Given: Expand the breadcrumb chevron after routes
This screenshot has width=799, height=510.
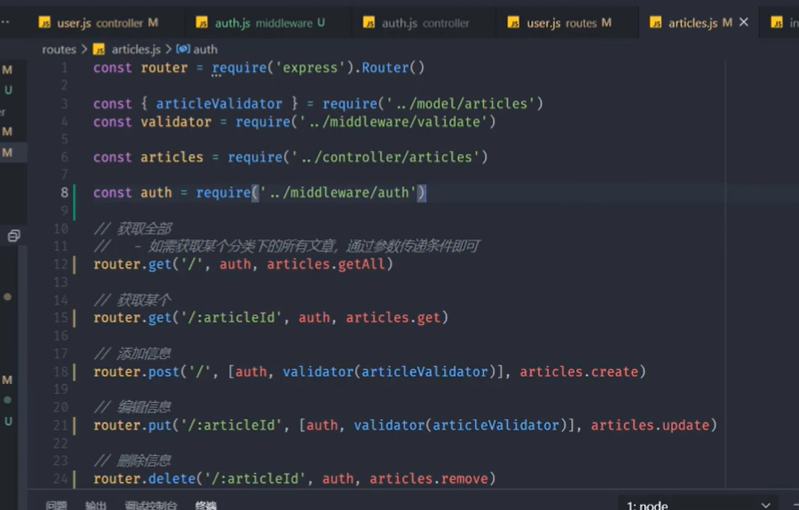Looking at the screenshot, I should tap(85, 49).
